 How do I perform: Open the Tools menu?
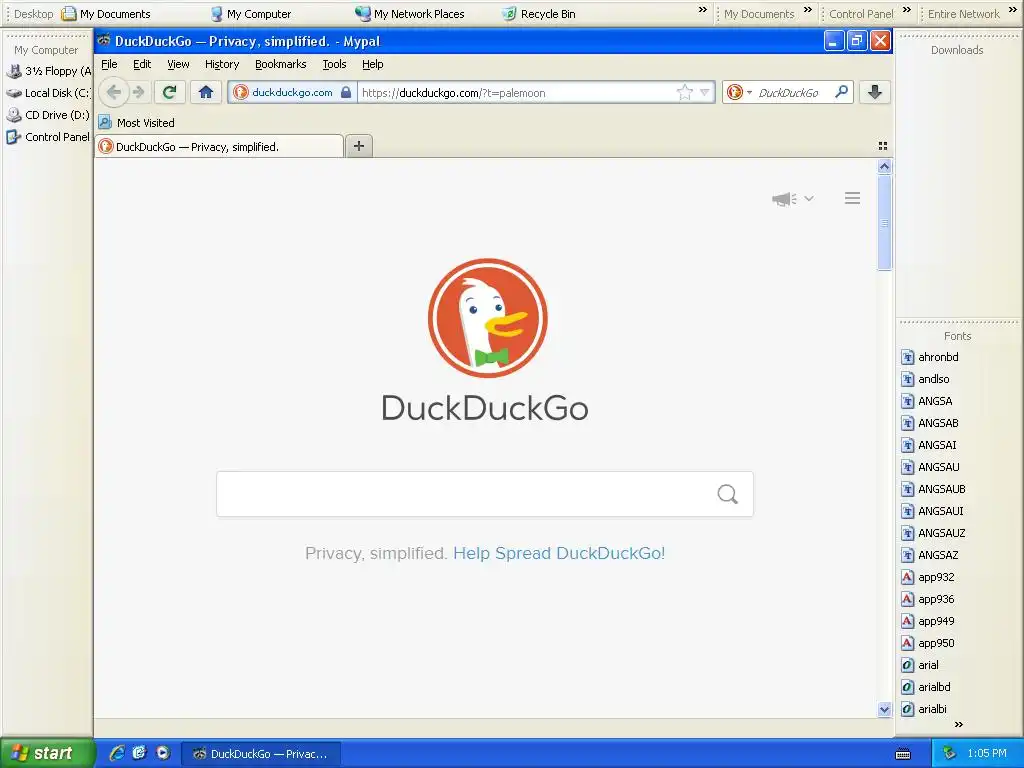(334, 64)
